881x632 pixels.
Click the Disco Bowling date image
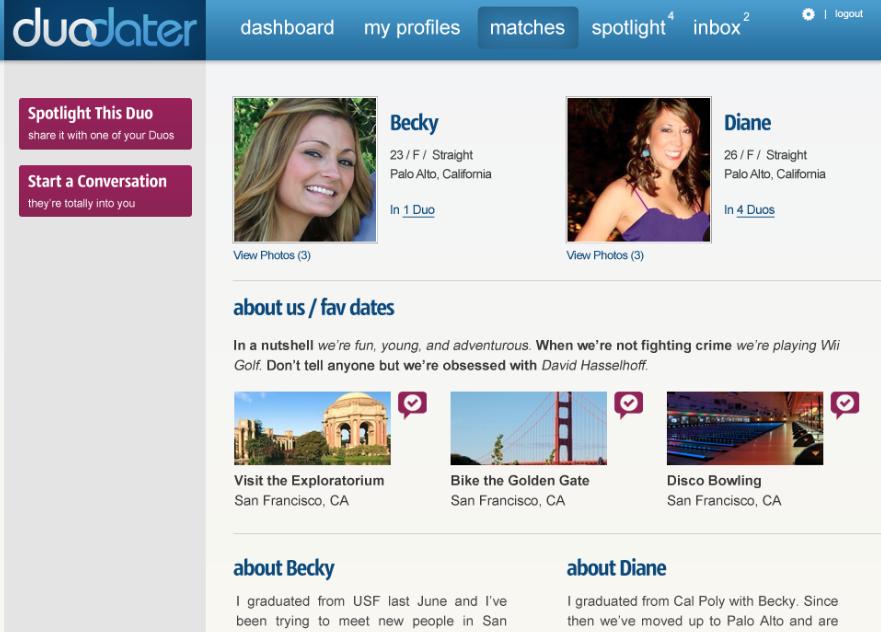point(745,428)
